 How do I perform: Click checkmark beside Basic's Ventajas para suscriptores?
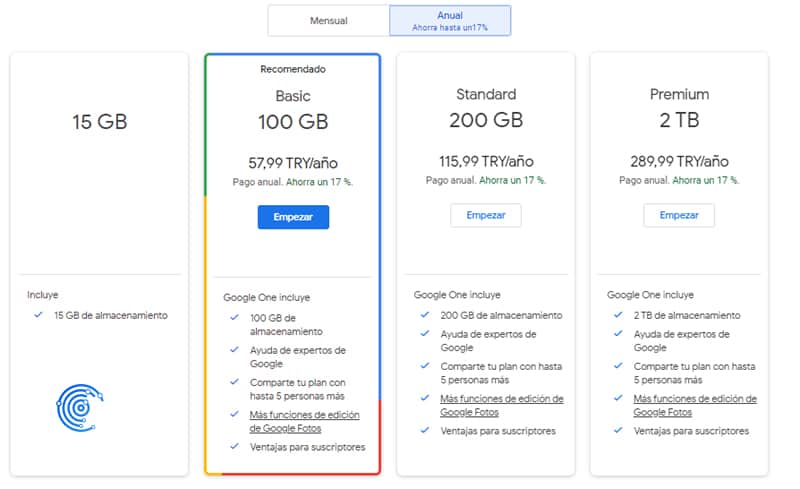click(x=234, y=446)
